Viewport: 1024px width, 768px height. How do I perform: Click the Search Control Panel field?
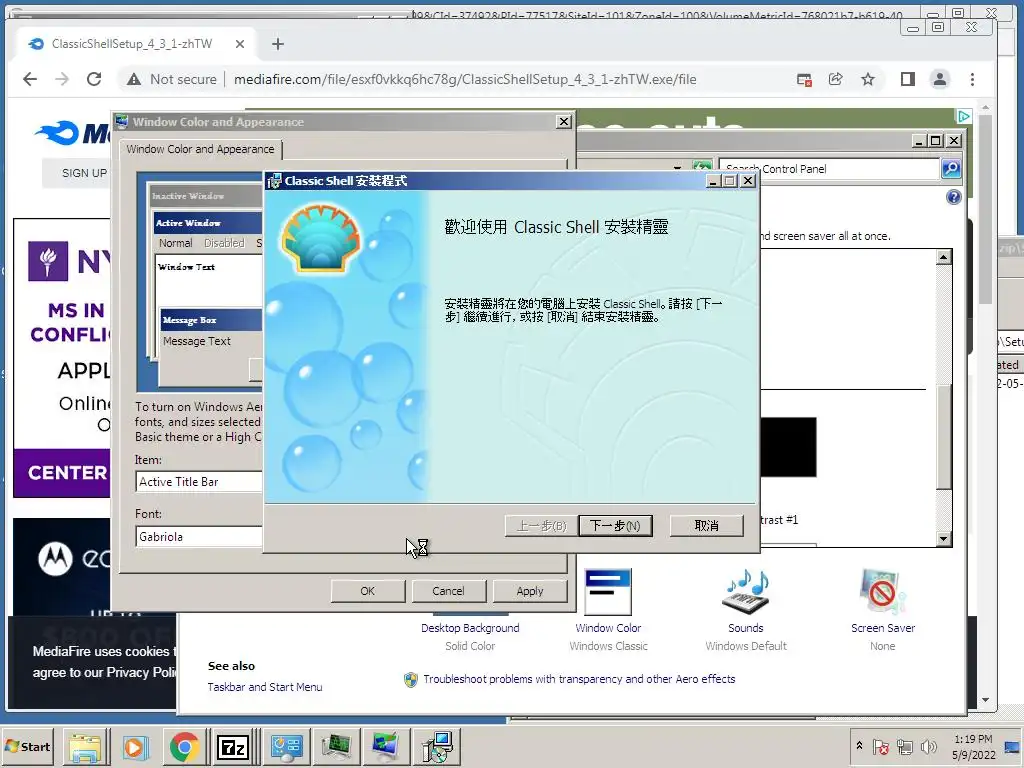[x=829, y=169]
